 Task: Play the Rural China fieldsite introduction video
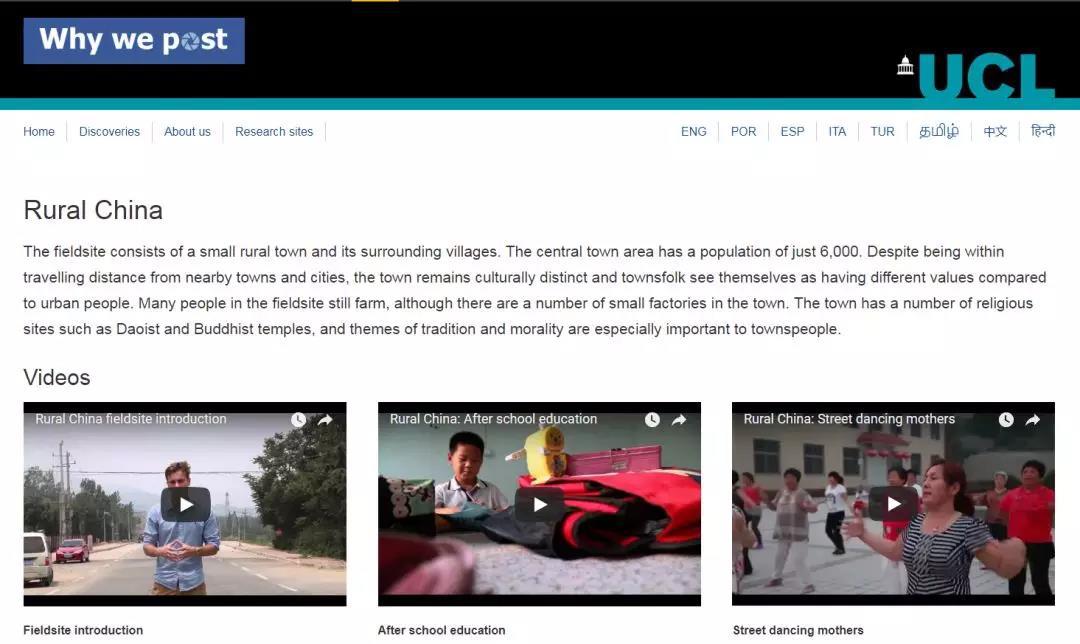coord(185,504)
